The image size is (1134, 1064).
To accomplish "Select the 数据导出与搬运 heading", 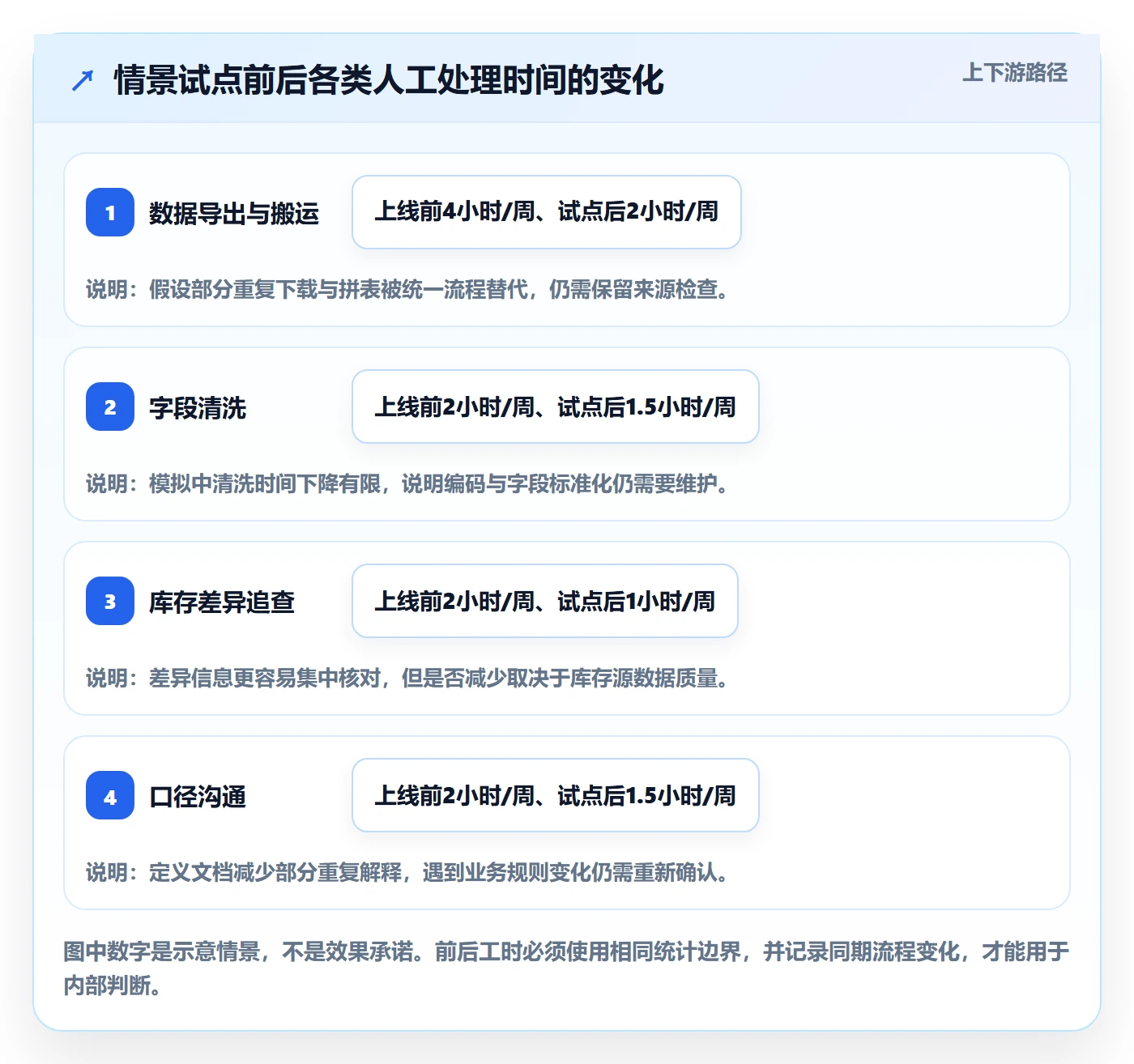I will (x=234, y=213).
